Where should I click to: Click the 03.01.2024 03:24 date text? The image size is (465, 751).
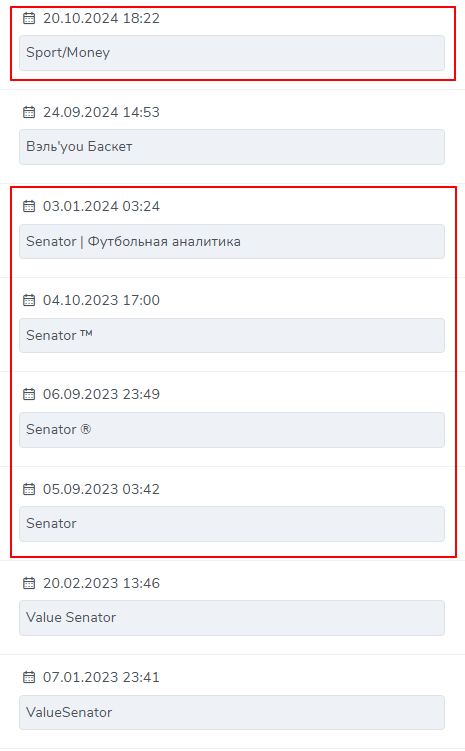coord(101,206)
